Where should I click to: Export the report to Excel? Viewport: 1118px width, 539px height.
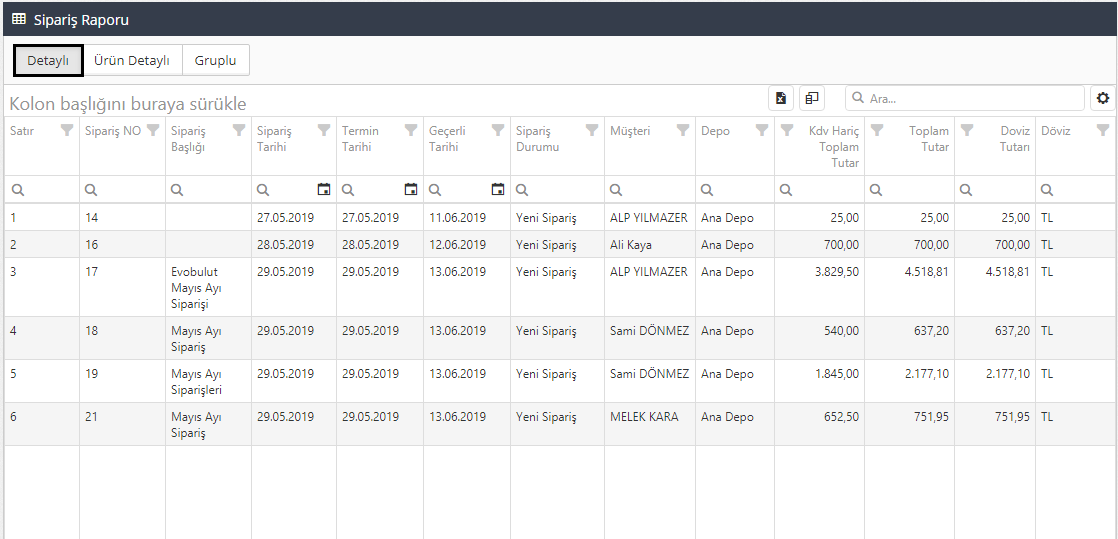781,98
